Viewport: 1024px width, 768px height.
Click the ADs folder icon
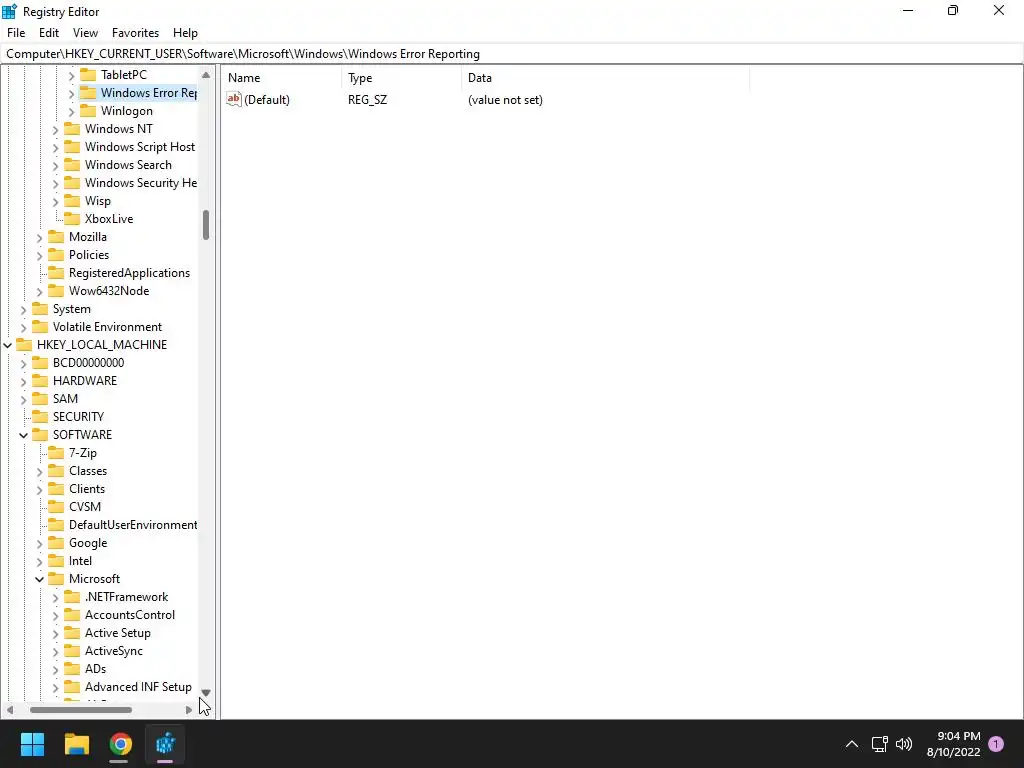click(x=72, y=669)
